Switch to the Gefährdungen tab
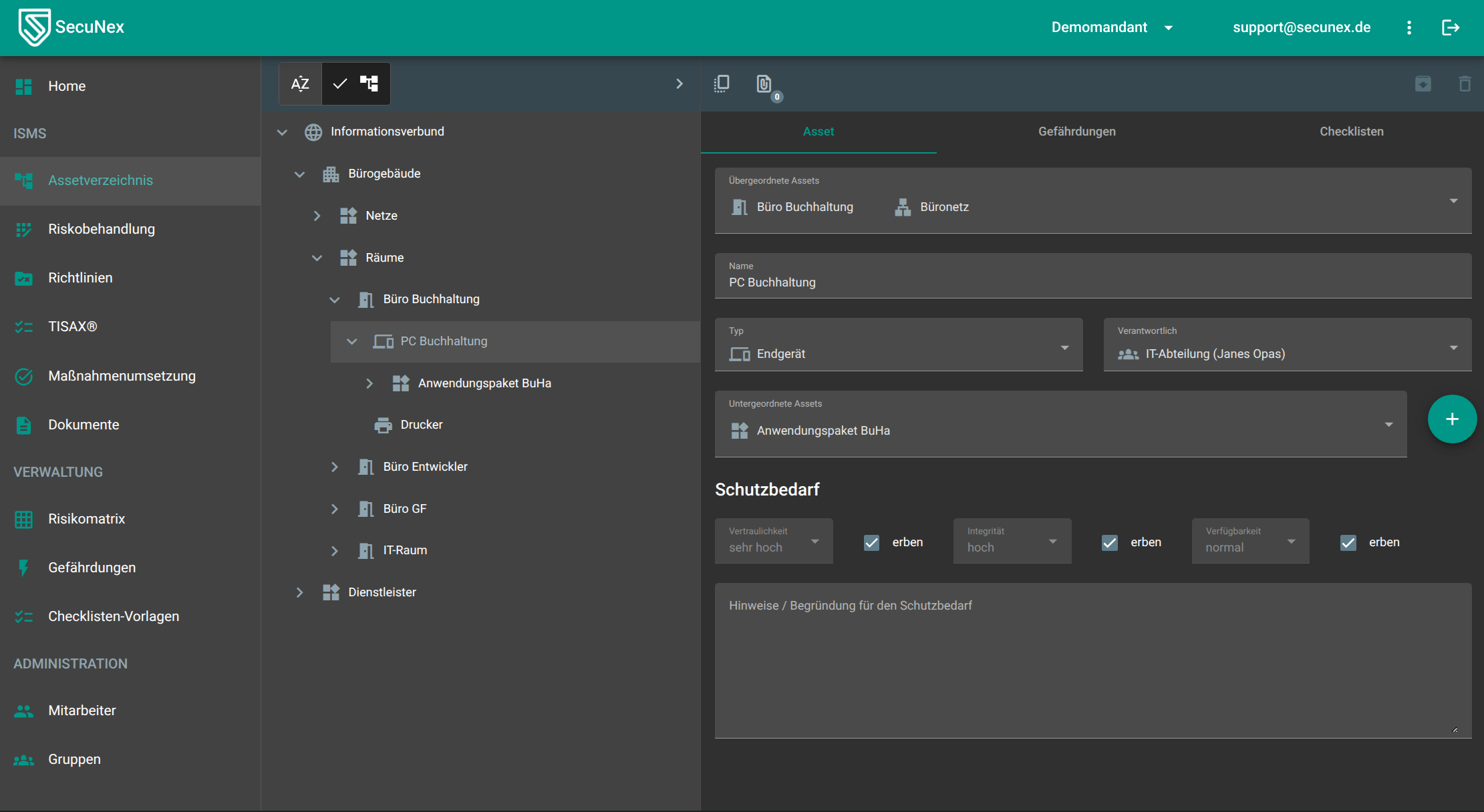Viewport: 1484px width, 812px height. coord(1076,132)
